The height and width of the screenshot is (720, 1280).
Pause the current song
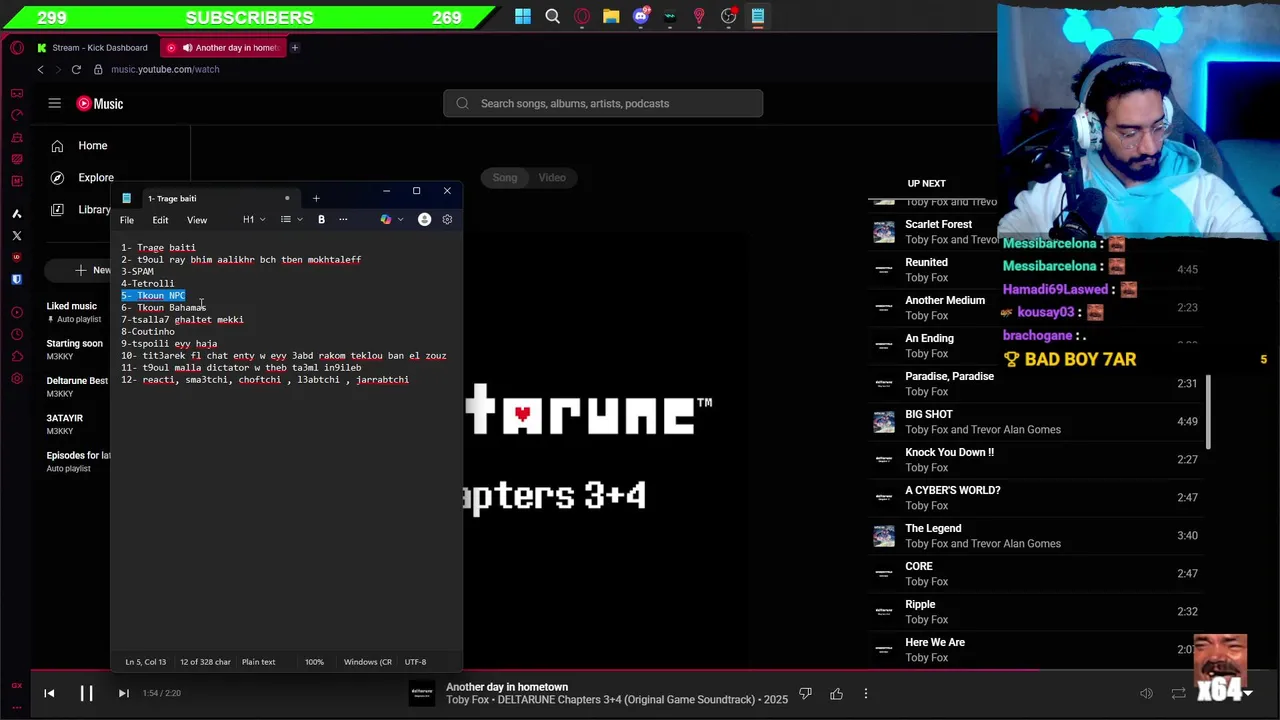pyautogui.click(x=86, y=693)
